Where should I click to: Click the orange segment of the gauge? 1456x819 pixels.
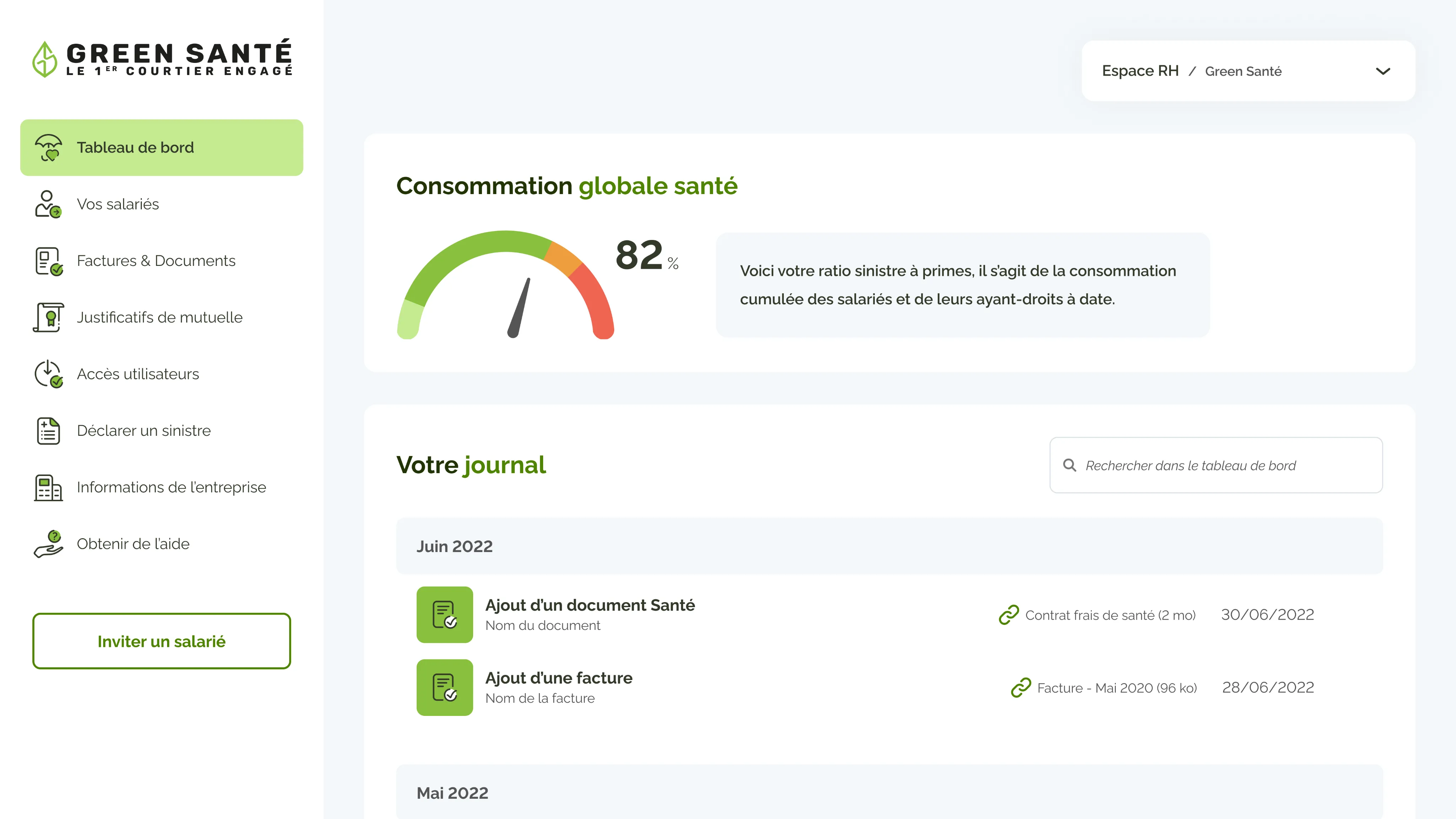click(x=563, y=258)
